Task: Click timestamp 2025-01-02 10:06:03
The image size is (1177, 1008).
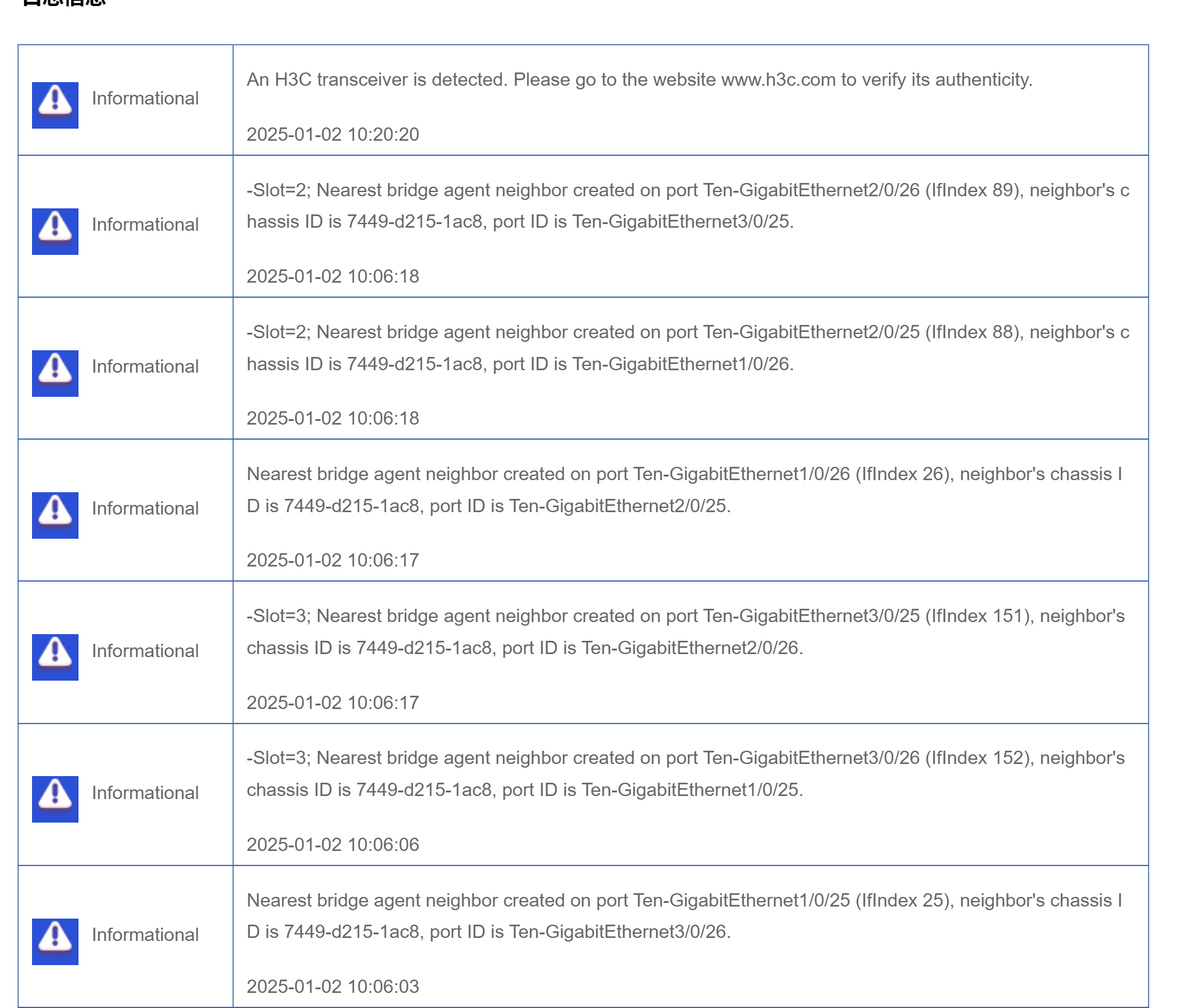Action: 332,986
